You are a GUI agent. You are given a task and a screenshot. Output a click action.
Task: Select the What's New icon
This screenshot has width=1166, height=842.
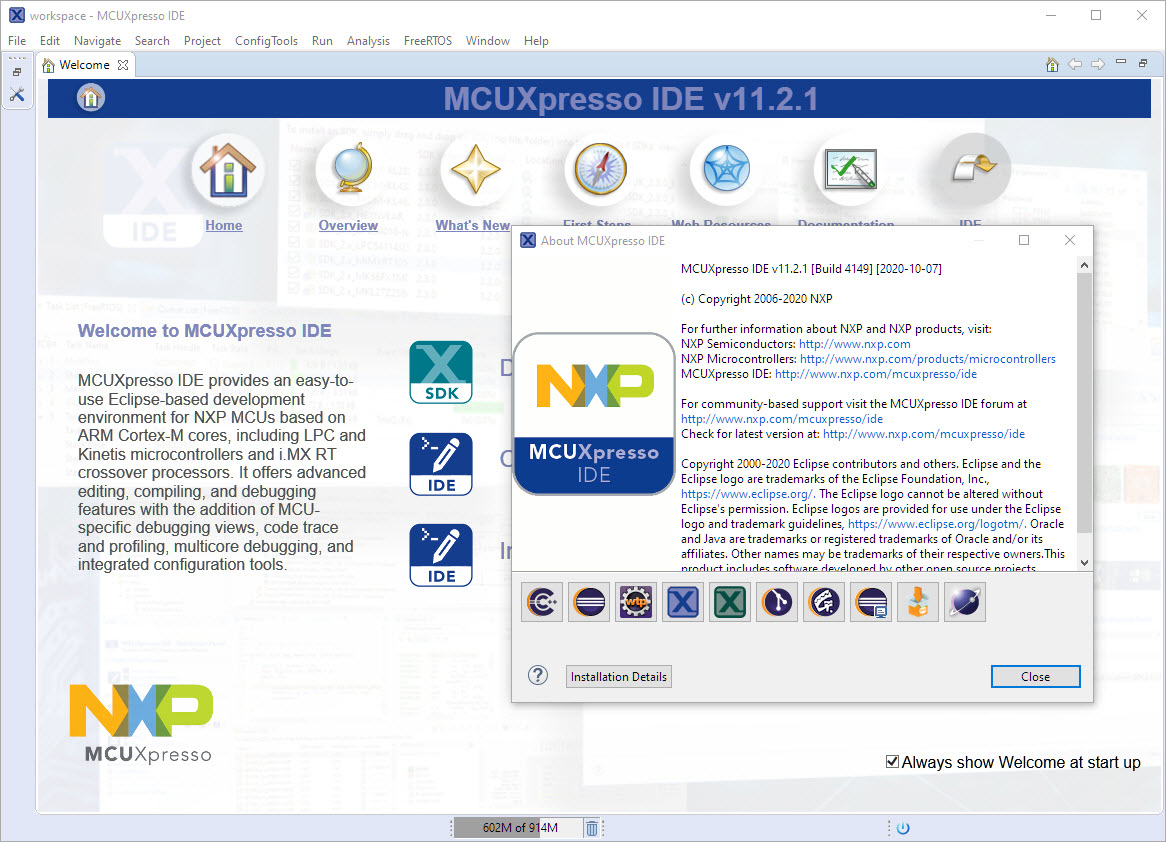click(475, 170)
